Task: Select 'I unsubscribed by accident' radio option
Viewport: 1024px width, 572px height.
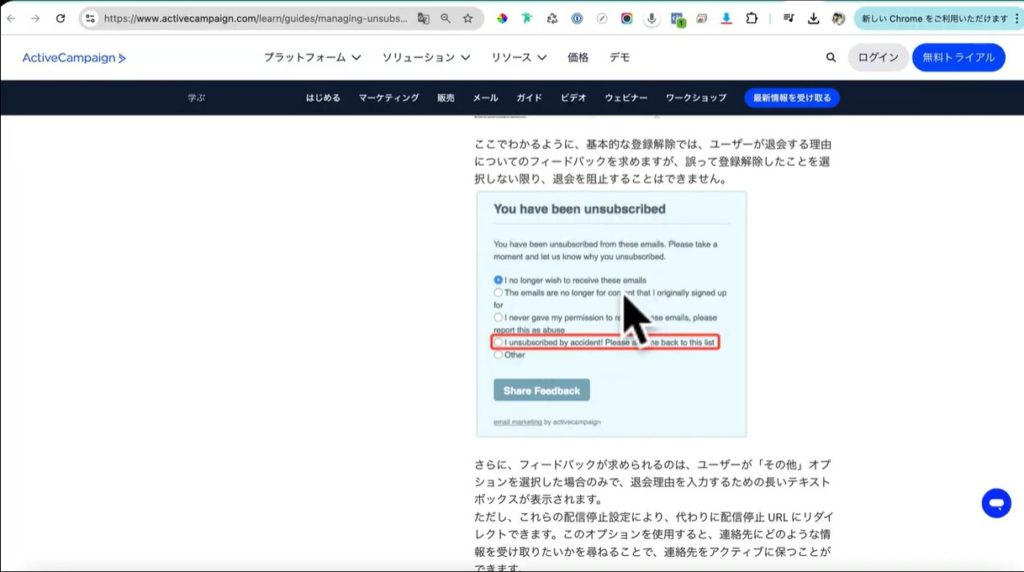Action: tap(498, 342)
